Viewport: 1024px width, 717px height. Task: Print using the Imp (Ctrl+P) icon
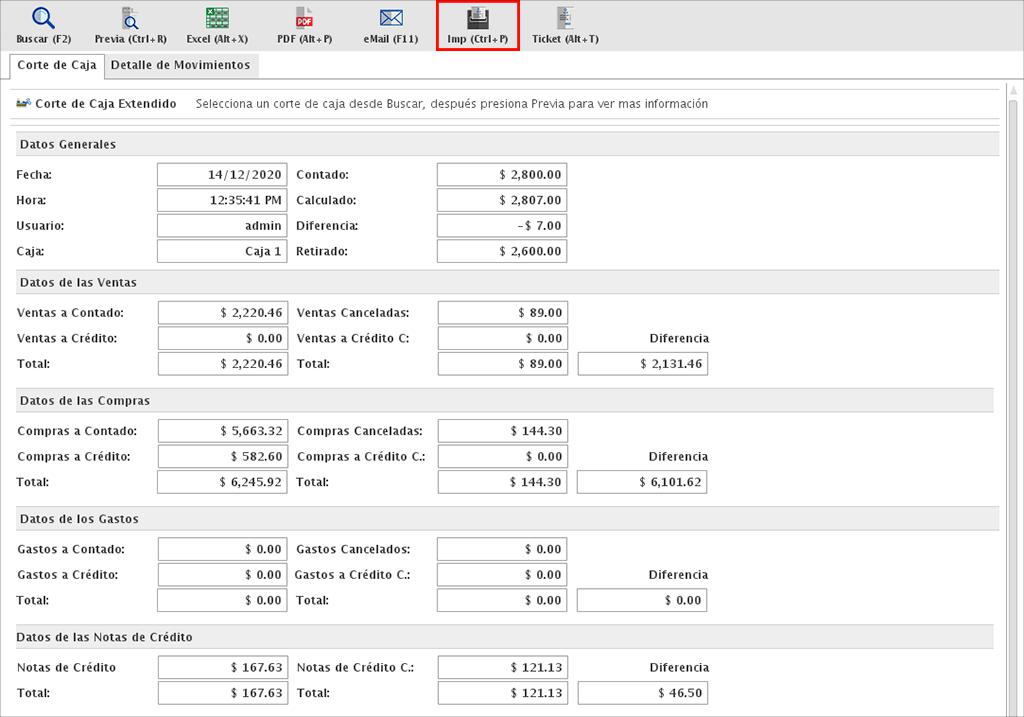point(478,20)
